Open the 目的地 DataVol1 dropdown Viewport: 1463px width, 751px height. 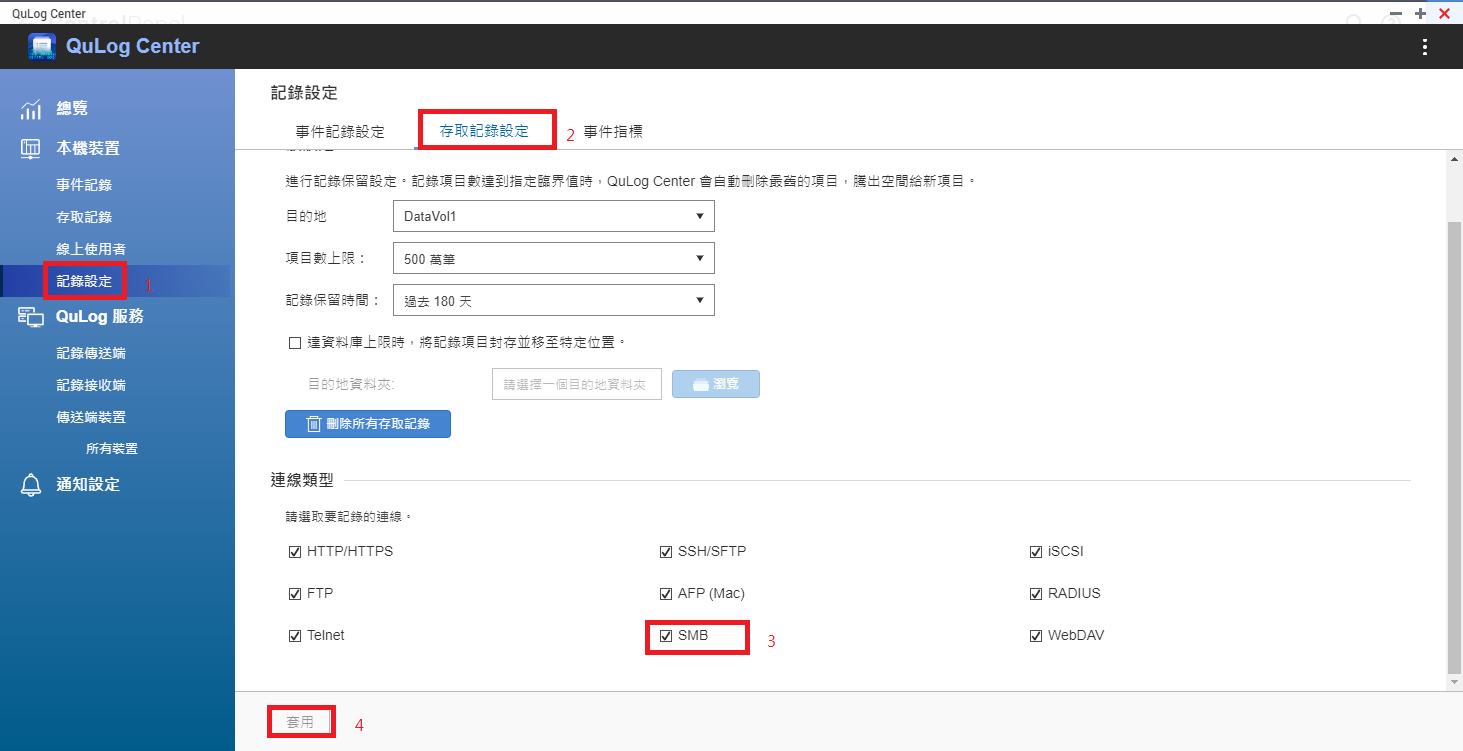tap(554, 216)
